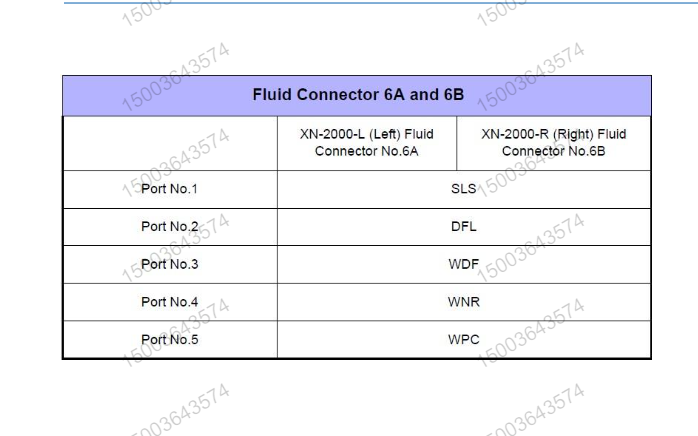Select the WPC value cell

(x=464, y=339)
